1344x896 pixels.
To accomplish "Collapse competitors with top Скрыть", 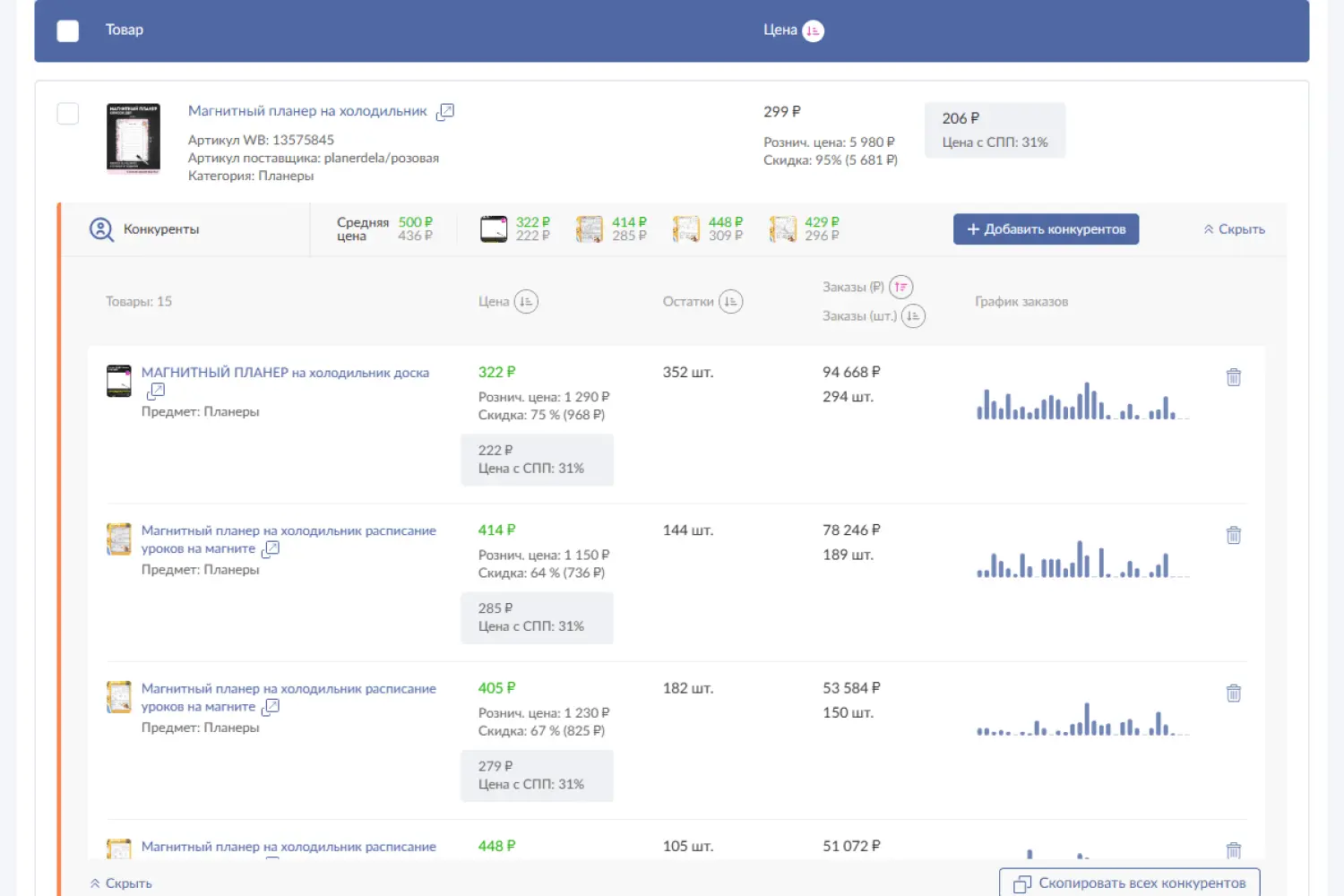I will [x=1234, y=229].
